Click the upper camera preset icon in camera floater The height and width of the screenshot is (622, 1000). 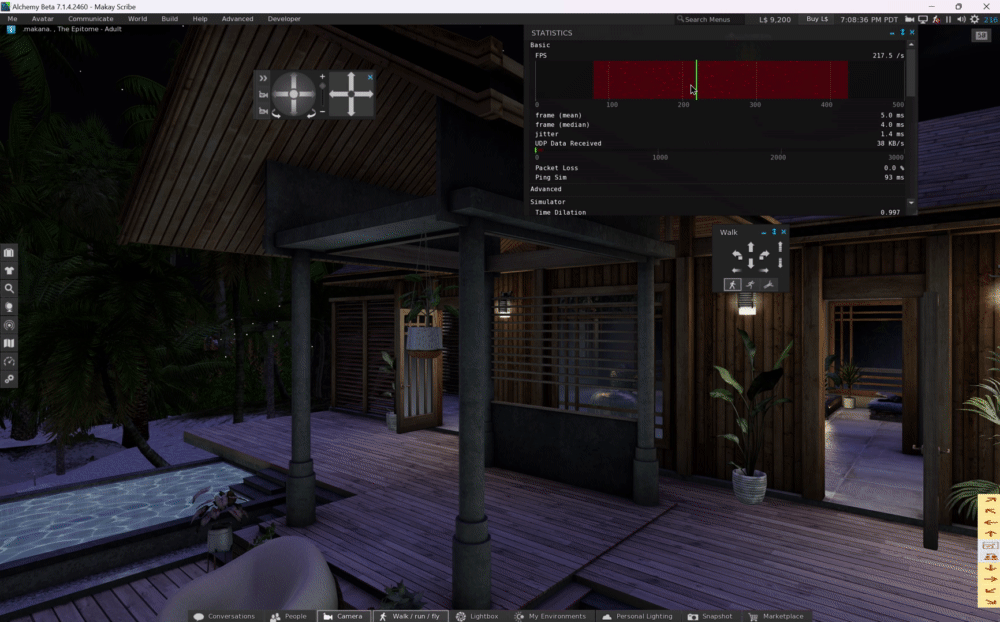coord(263,94)
